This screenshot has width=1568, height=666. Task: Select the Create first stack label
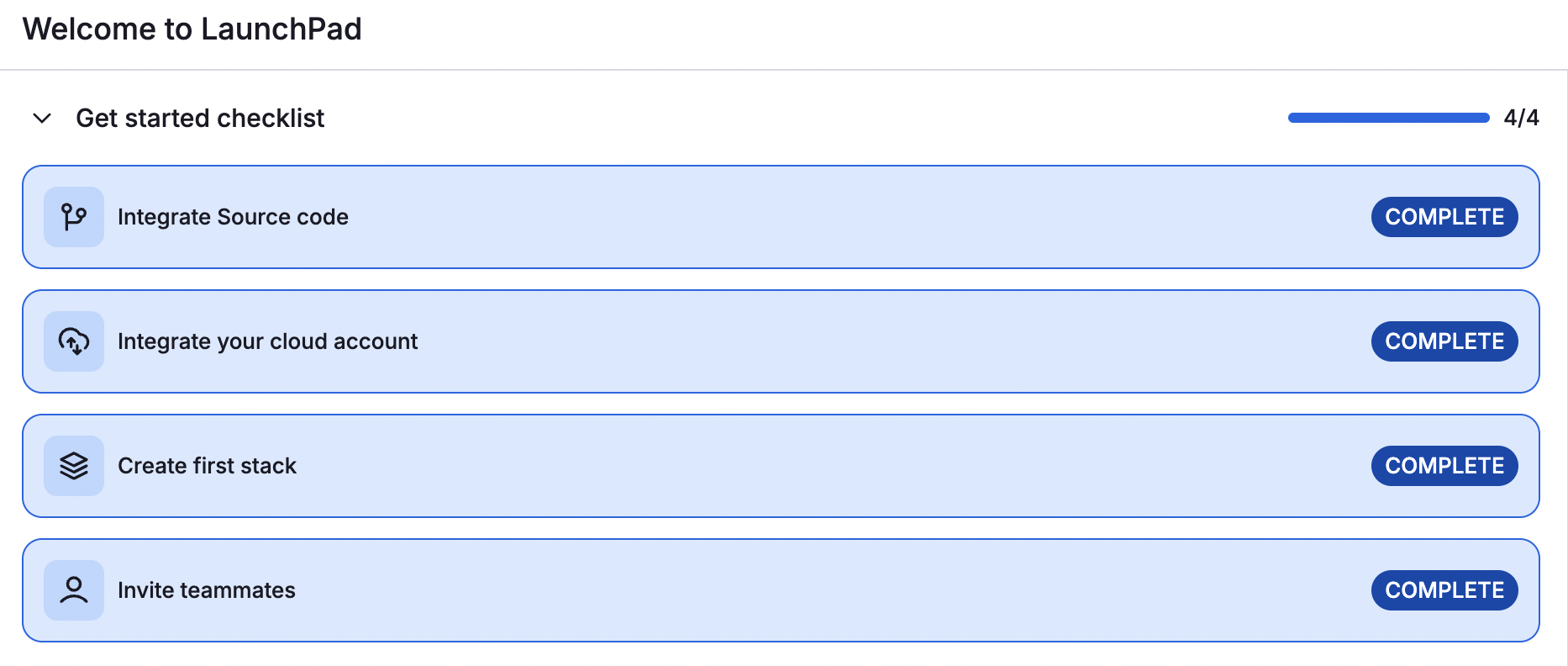(x=207, y=466)
